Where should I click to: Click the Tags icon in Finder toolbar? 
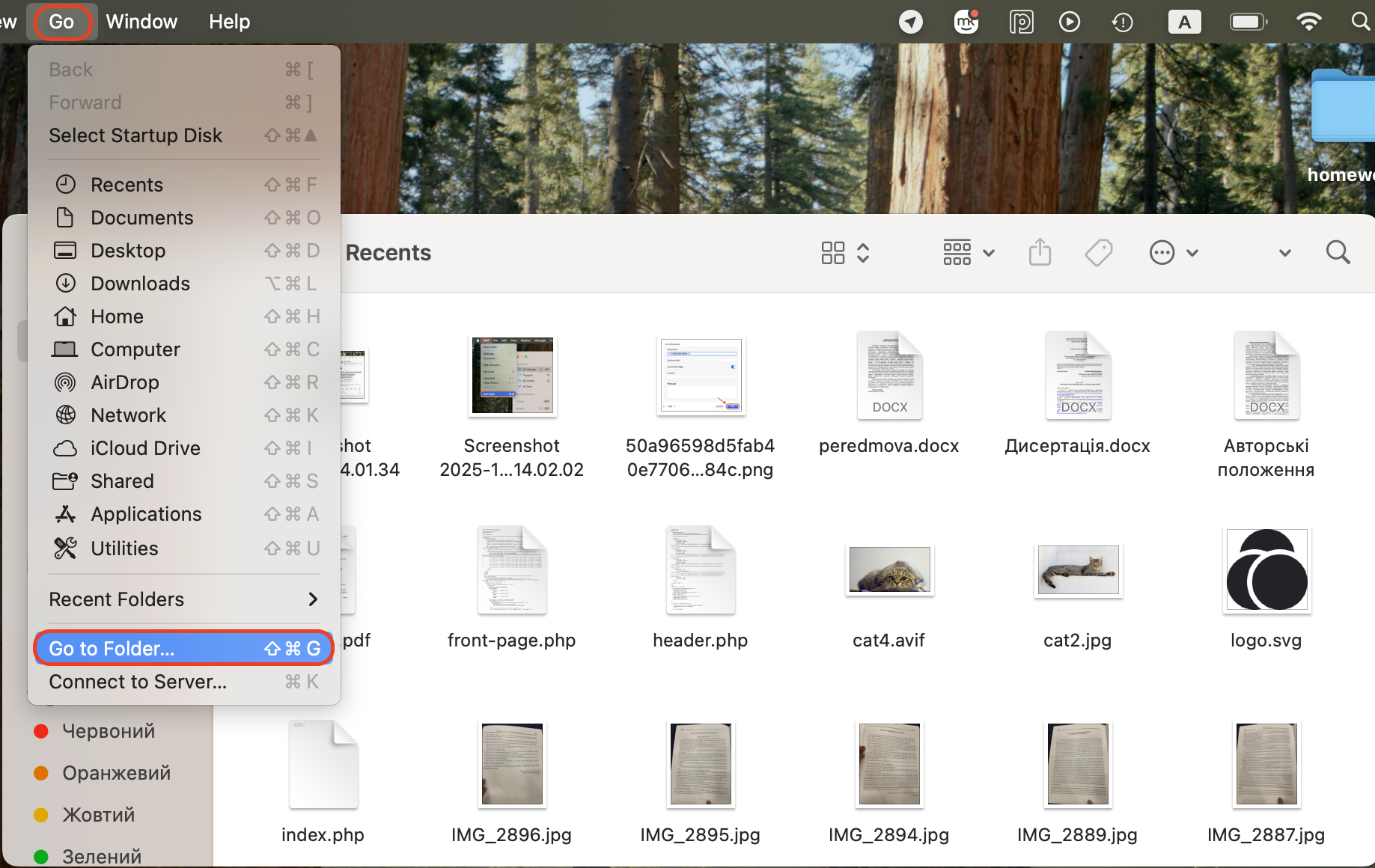[x=1098, y=252]
